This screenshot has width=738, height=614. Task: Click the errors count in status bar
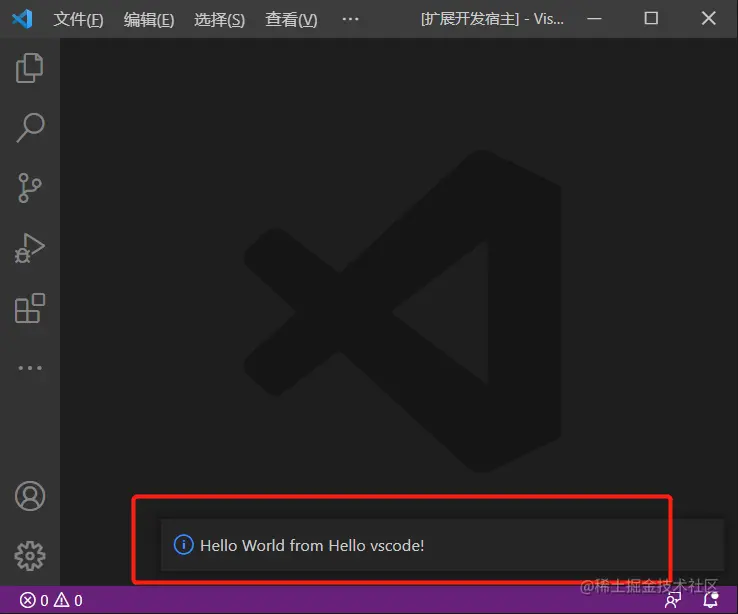click(34, 600)
